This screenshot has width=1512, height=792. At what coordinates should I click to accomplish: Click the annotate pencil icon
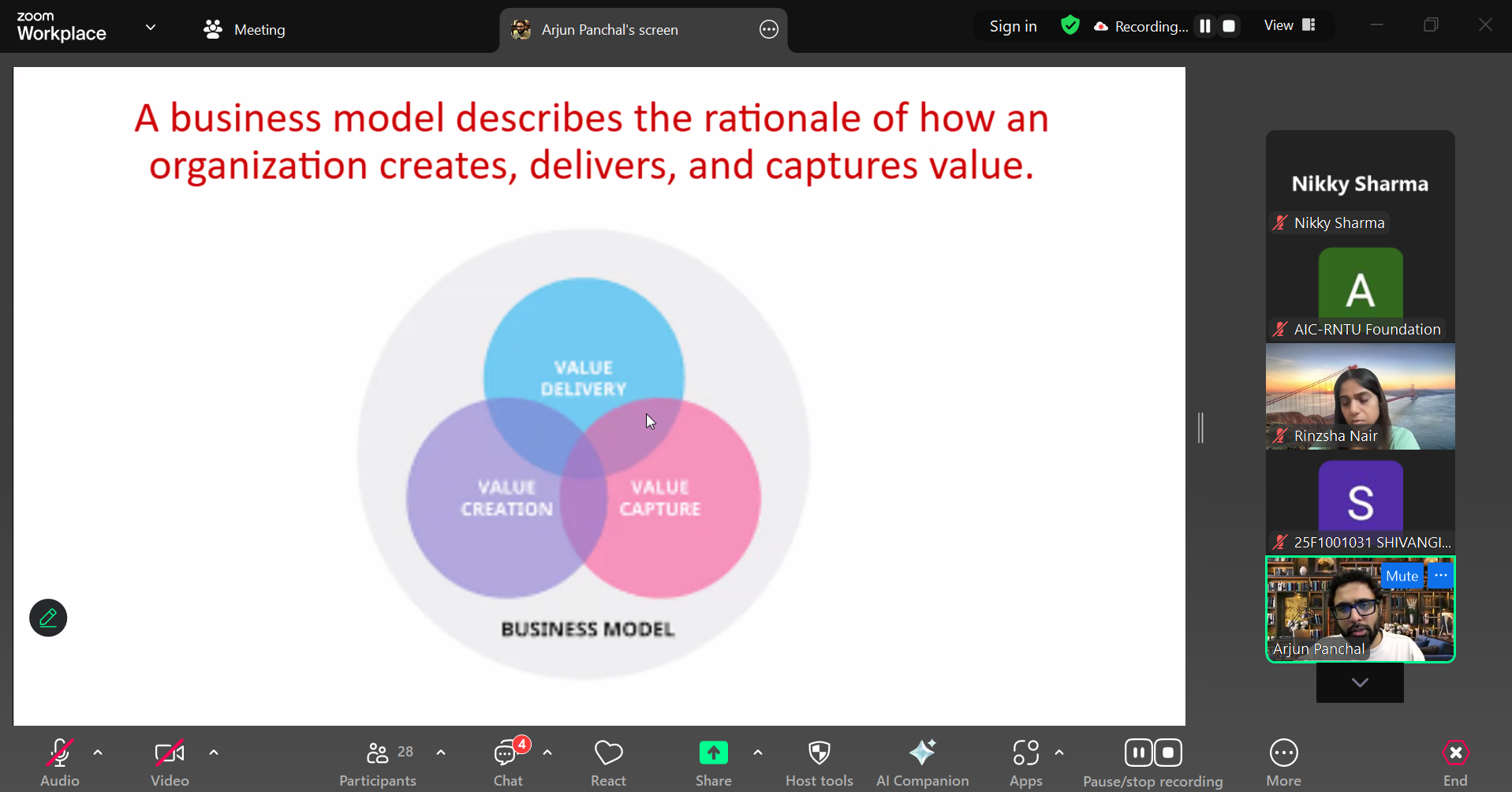(x=48, y=618)
